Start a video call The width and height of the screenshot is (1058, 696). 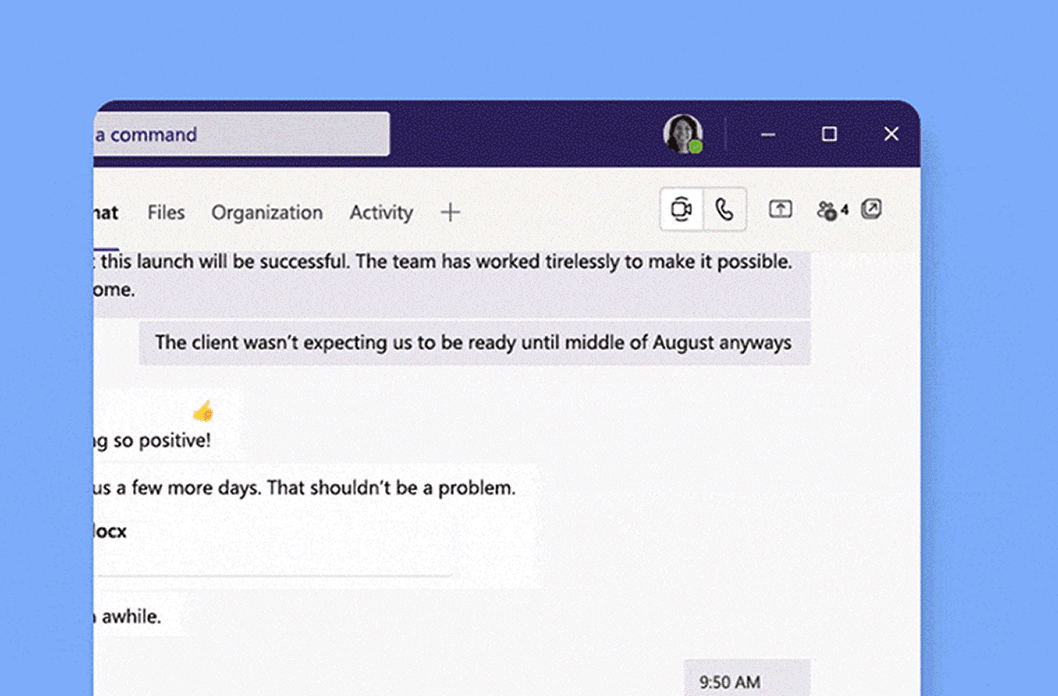pos(681,210)
